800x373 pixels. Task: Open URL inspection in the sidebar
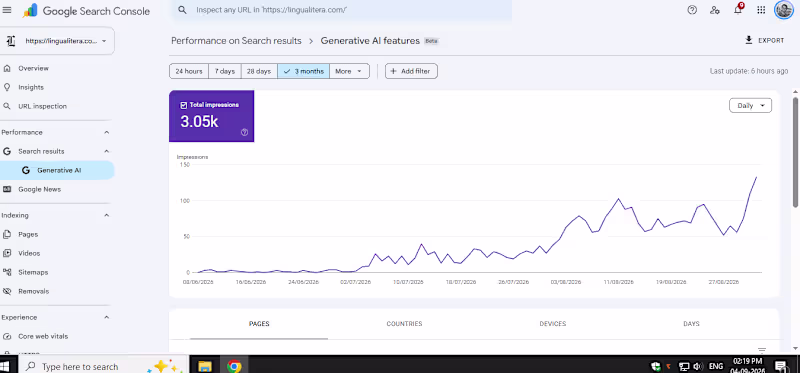click(x=42, y=106)
